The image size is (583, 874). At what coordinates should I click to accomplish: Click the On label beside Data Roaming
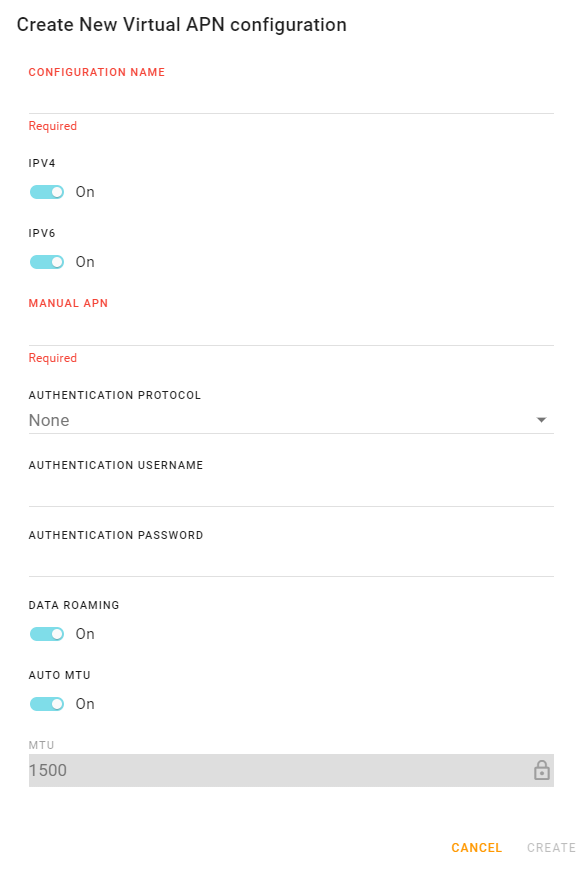click(x=85, y=634)
